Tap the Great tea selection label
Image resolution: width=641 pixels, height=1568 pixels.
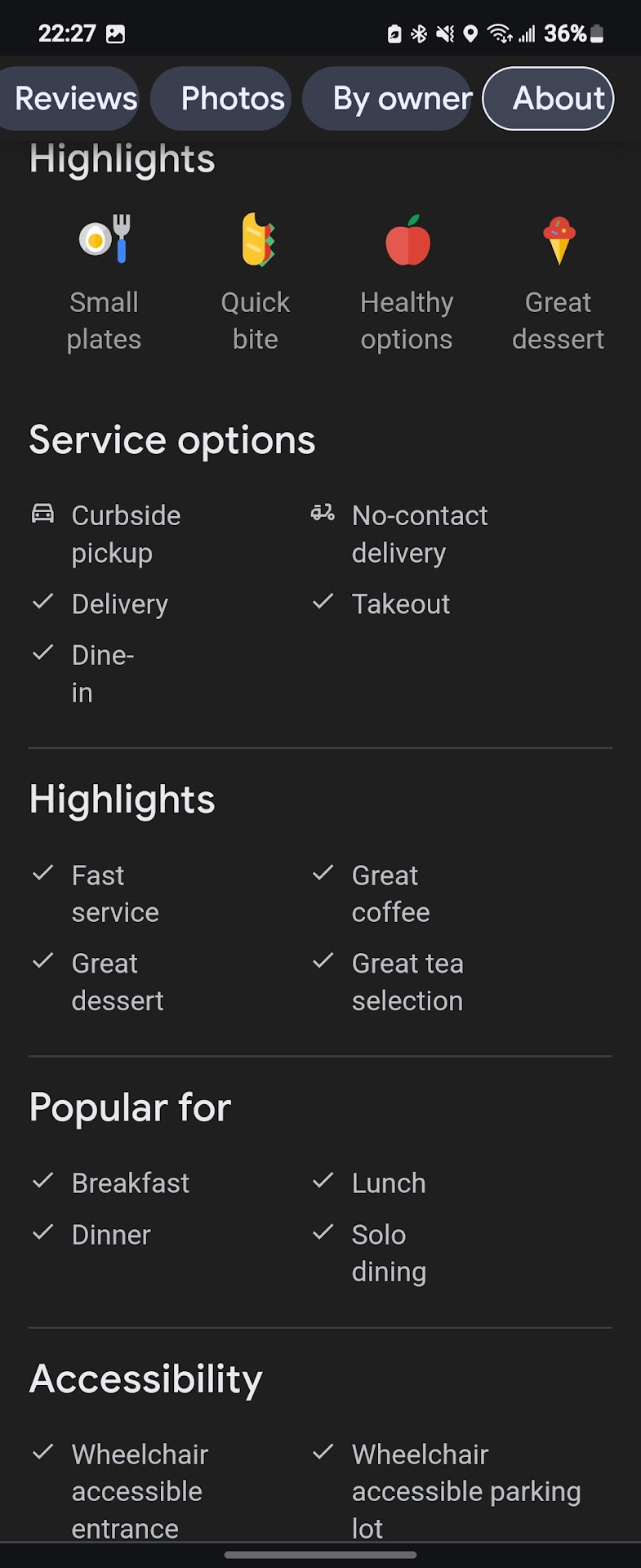click(407, 982)
